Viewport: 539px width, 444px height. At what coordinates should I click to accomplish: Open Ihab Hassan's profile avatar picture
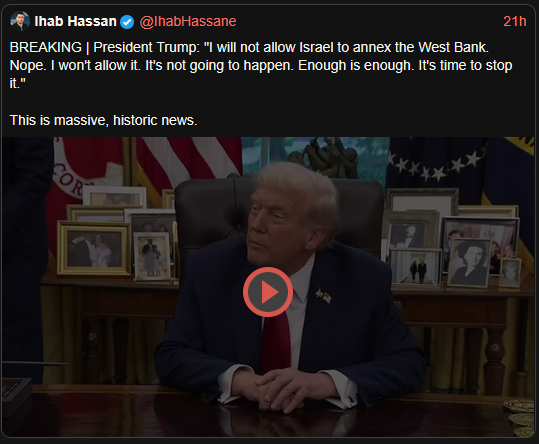coord(20,21)
